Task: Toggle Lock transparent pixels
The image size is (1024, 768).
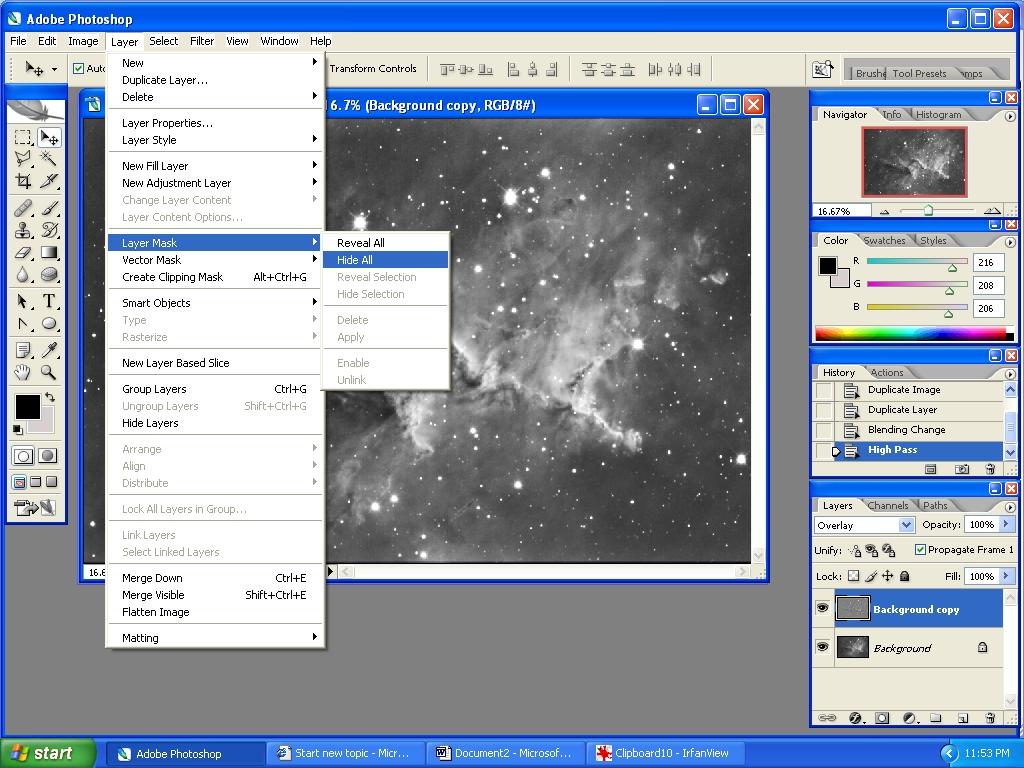Action: [x=853, y=576]
